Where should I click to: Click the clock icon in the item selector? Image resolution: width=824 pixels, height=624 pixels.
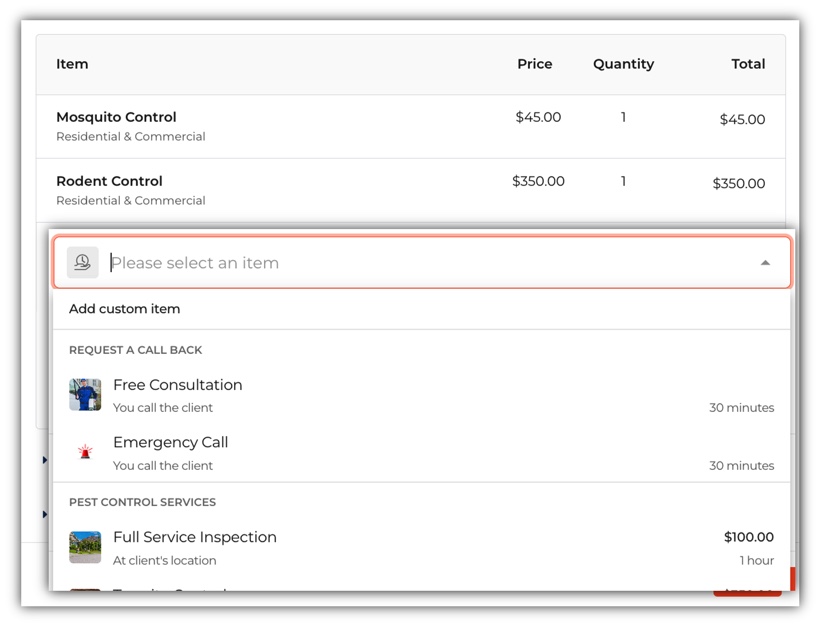point(83,263)
